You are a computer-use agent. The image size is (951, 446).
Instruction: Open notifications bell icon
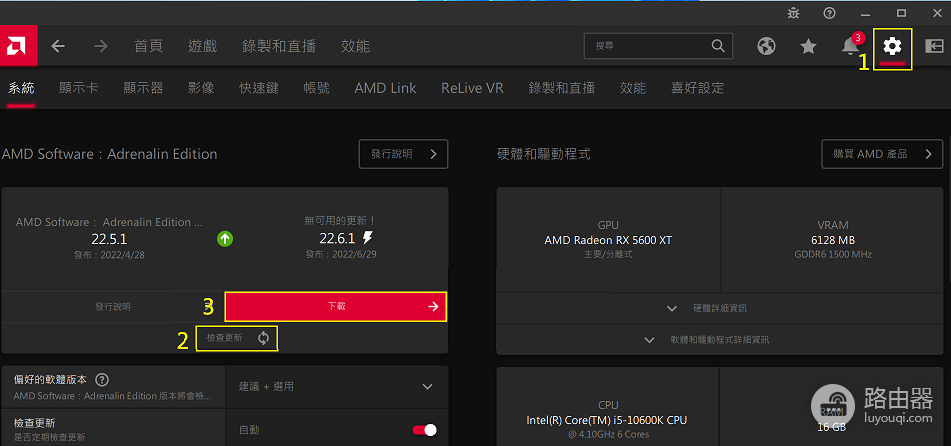point(851,46)
